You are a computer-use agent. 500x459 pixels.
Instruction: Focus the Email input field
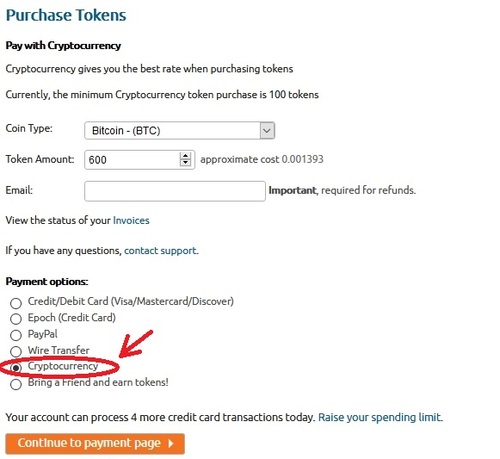pyautogui.click(x=175, y=191)
